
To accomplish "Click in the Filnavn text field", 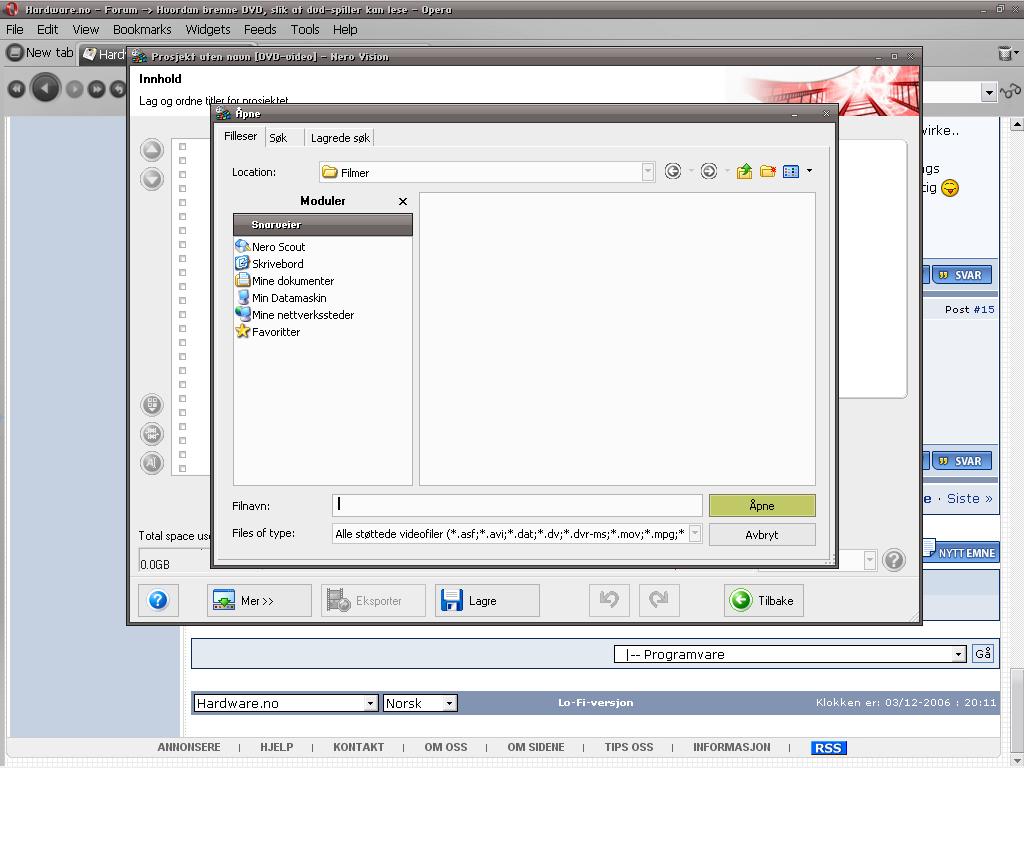I will [517, 505].
